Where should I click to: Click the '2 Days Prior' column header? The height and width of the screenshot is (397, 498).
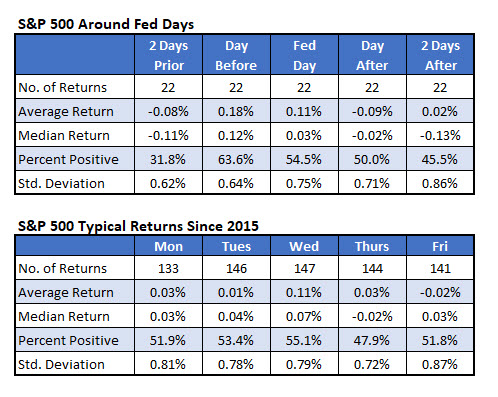(x=168, y=55)
